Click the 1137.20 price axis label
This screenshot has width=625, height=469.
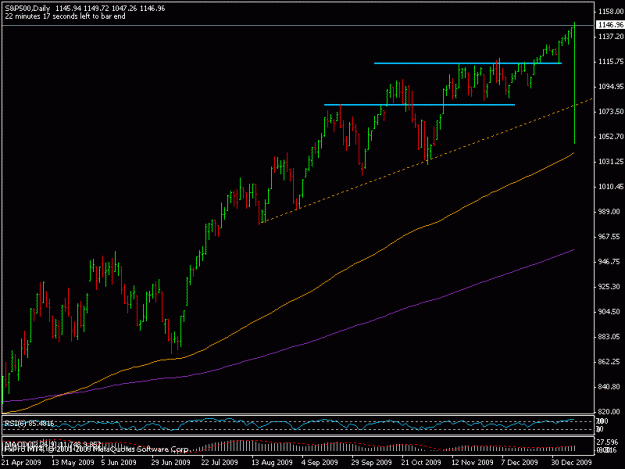point(611,36)
